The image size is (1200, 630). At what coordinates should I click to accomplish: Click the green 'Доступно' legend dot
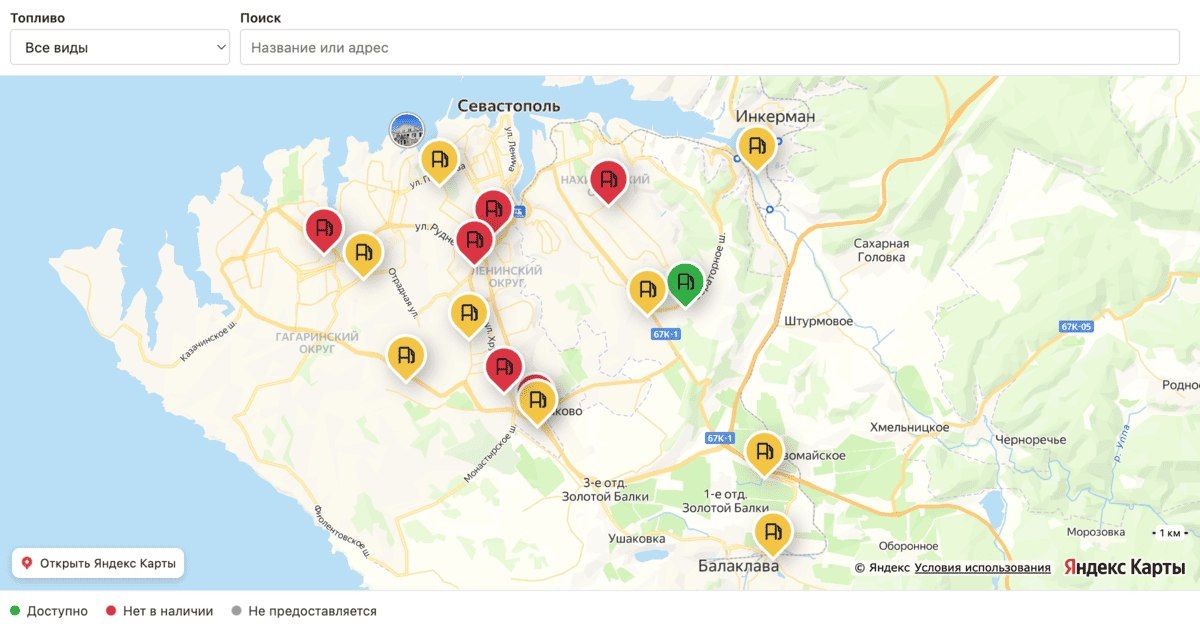(15, 611)
